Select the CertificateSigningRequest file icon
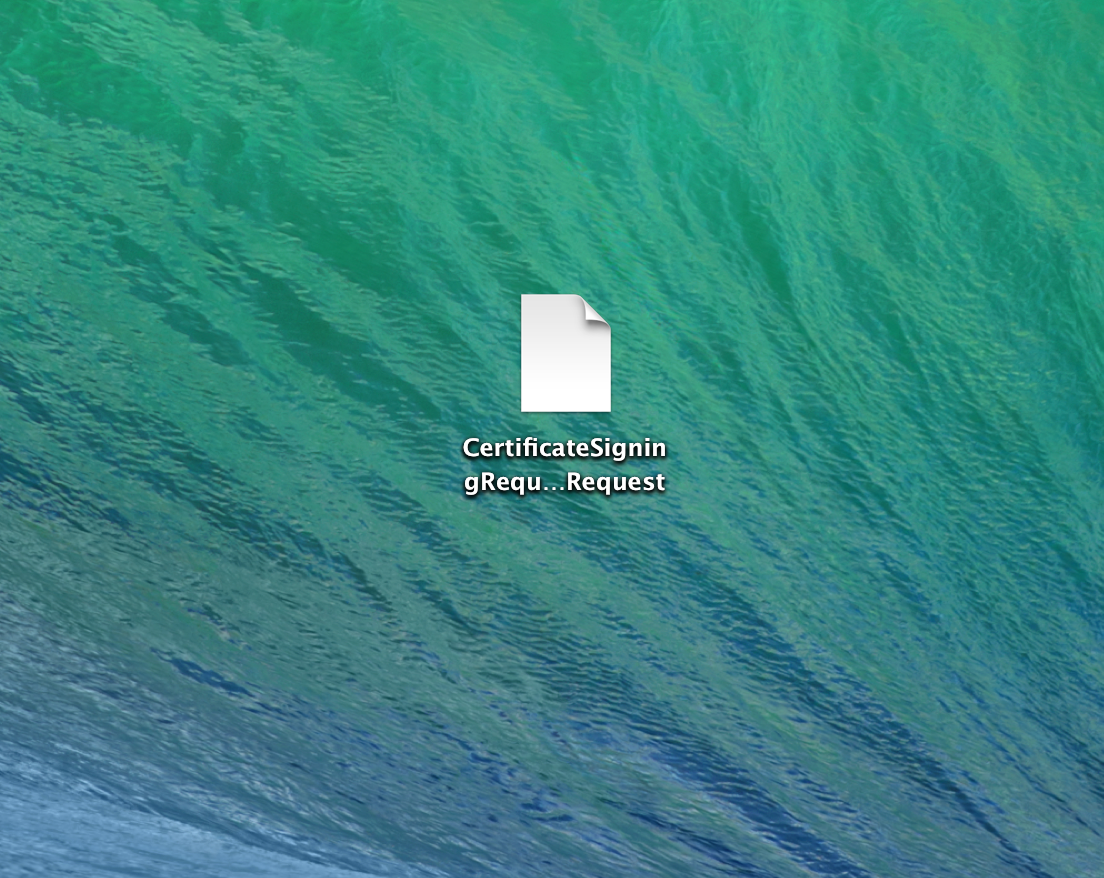The height and width of the screenshot is (878, 1104). pyautogui.click(x=565, y=353)
